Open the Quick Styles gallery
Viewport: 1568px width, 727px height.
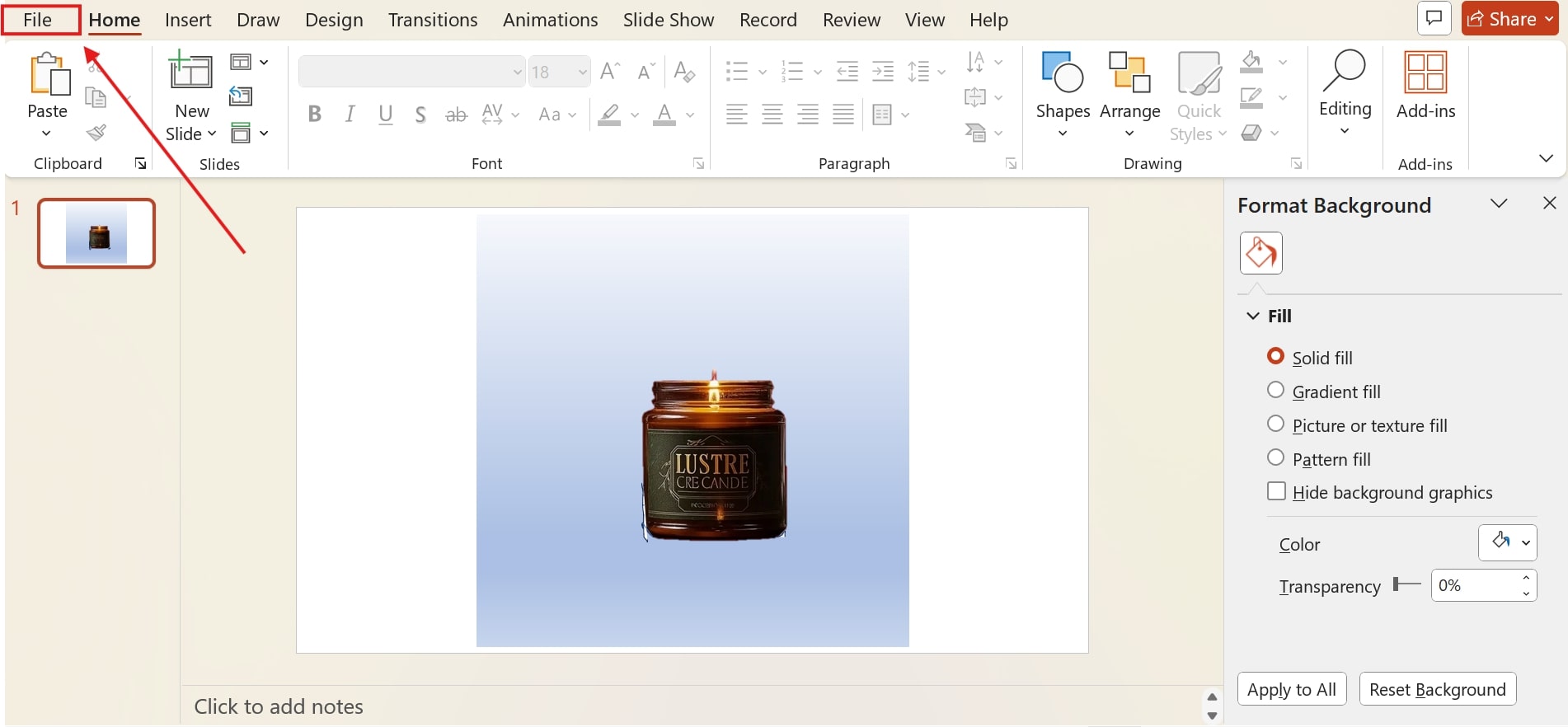(1199, 96)
